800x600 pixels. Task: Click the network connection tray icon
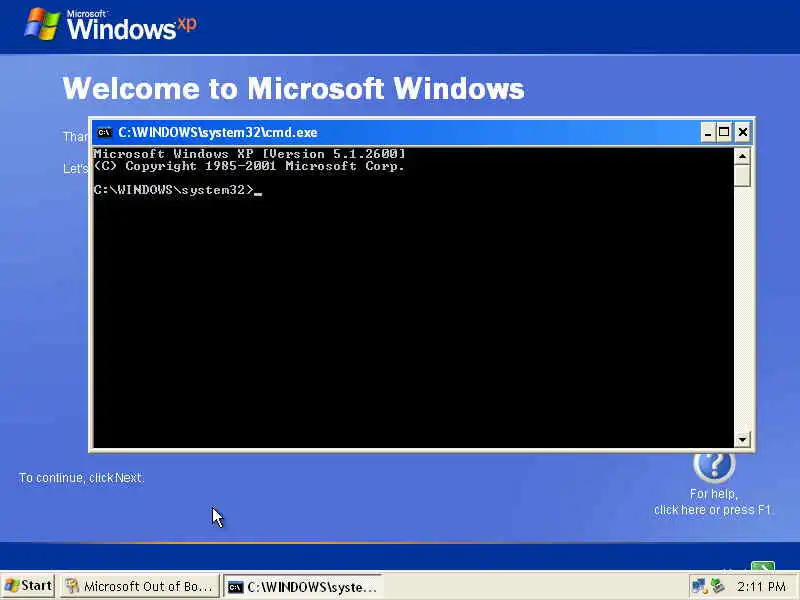[x=698, y=586]
